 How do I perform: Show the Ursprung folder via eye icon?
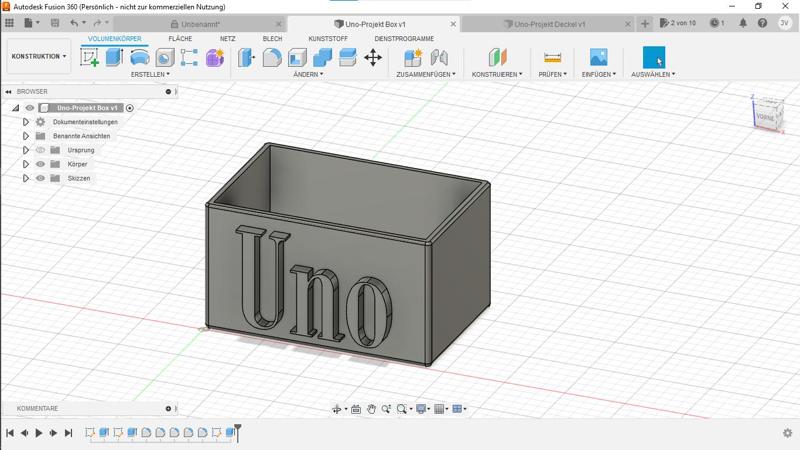pos(41,150)
